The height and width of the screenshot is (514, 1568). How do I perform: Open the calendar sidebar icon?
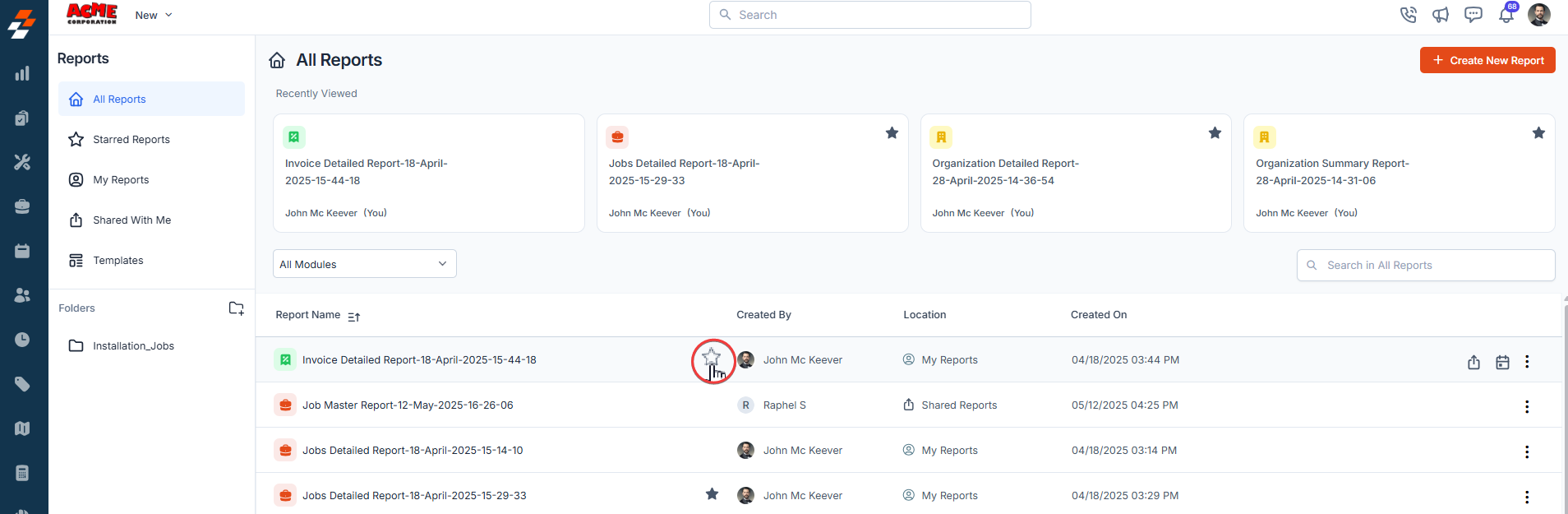(x=22, y=251)
